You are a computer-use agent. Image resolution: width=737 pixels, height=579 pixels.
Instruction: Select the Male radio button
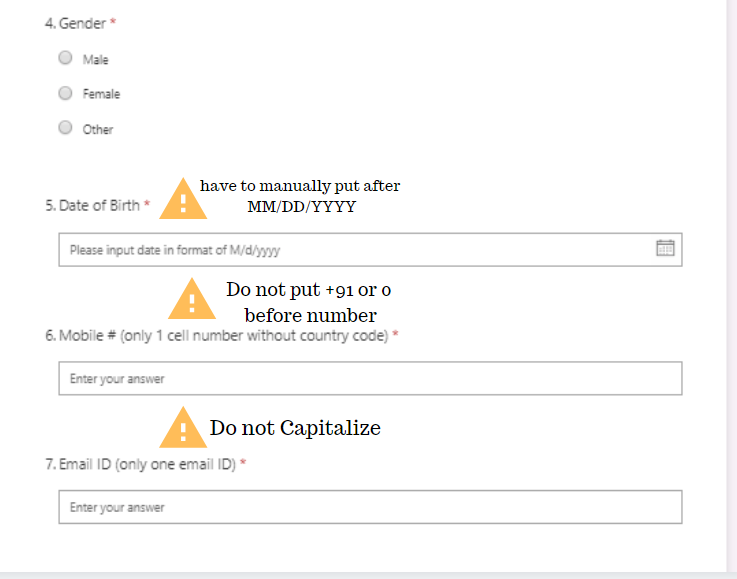[x=65, y=58]
